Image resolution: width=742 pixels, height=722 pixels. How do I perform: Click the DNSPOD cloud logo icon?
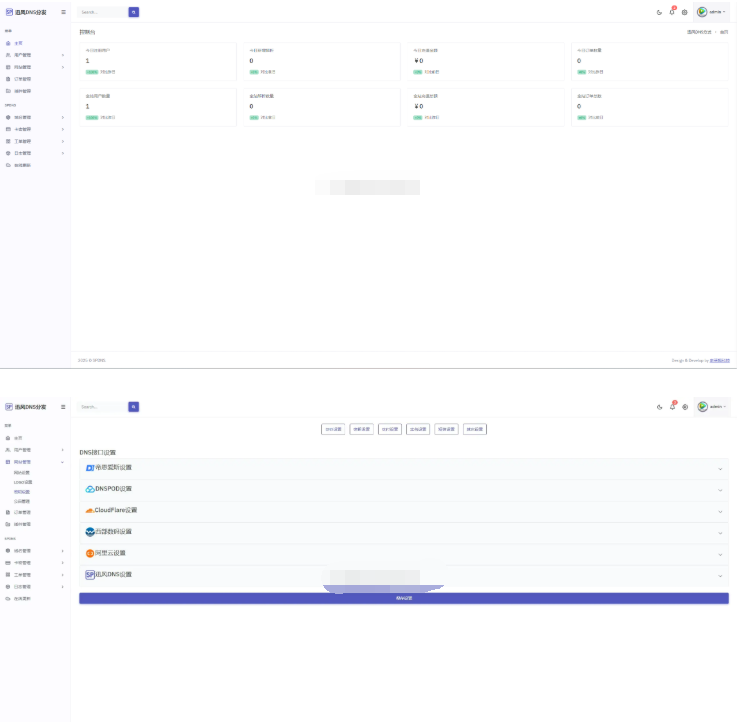(x=89, y=489)
